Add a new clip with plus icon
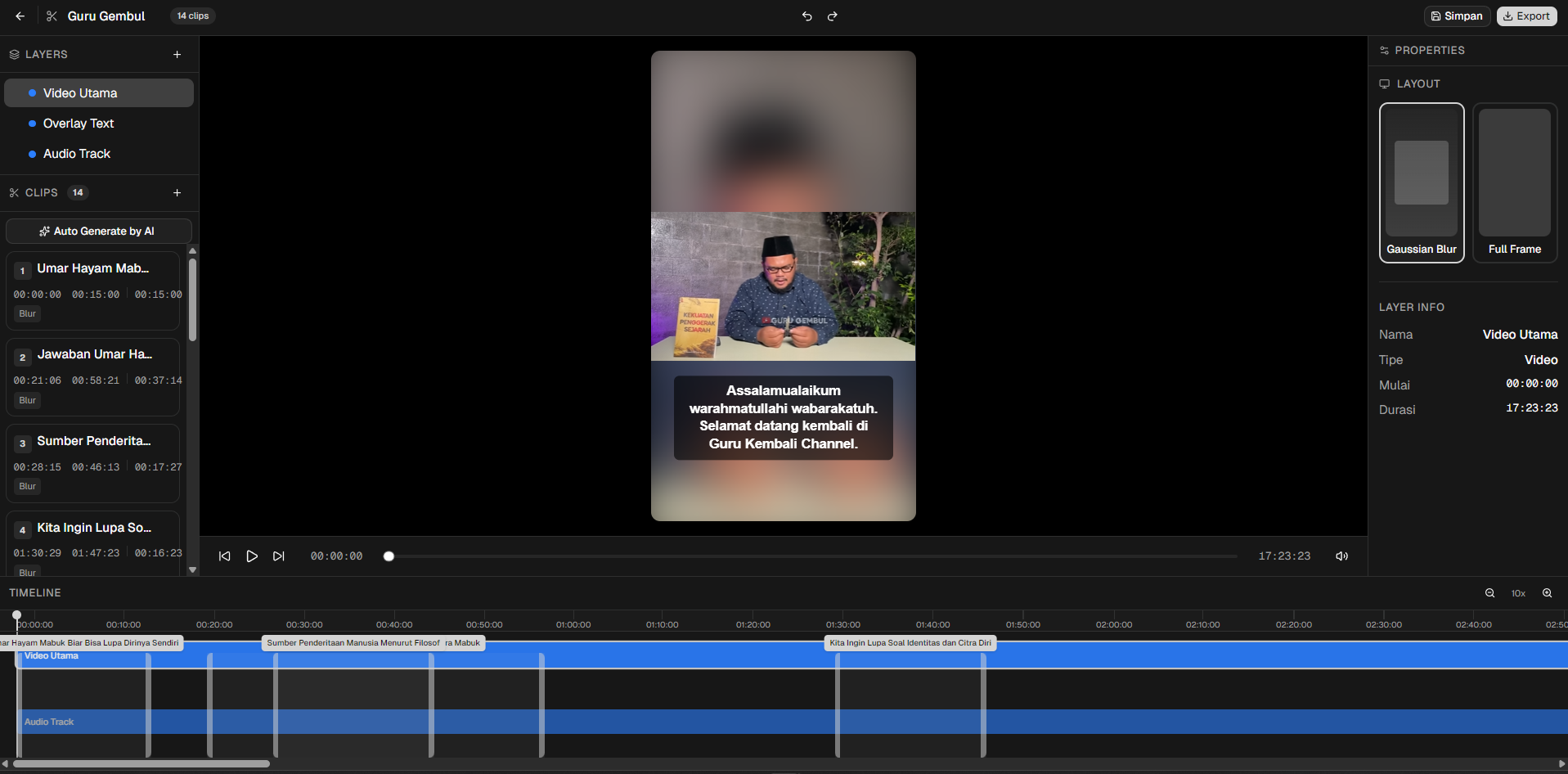The height and width of the screenshot is (774, 1568). (177, 193)
